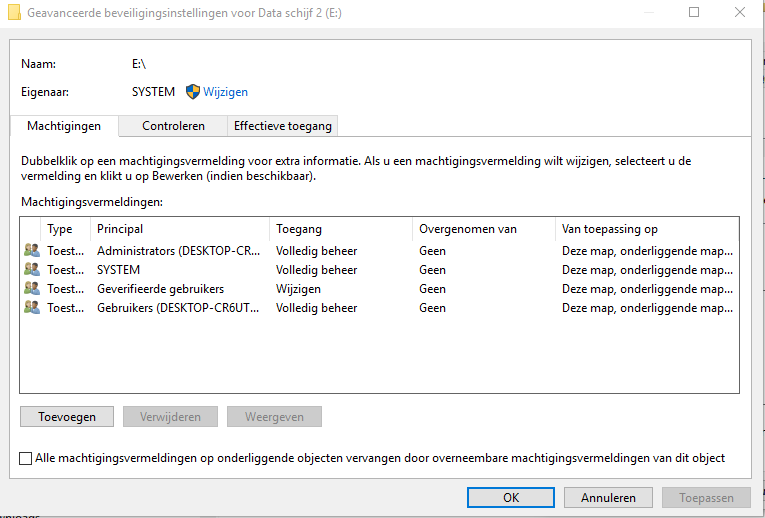Click Annuleren to cancel the dialog
The image size is (765, 518).
coord(608,497)
